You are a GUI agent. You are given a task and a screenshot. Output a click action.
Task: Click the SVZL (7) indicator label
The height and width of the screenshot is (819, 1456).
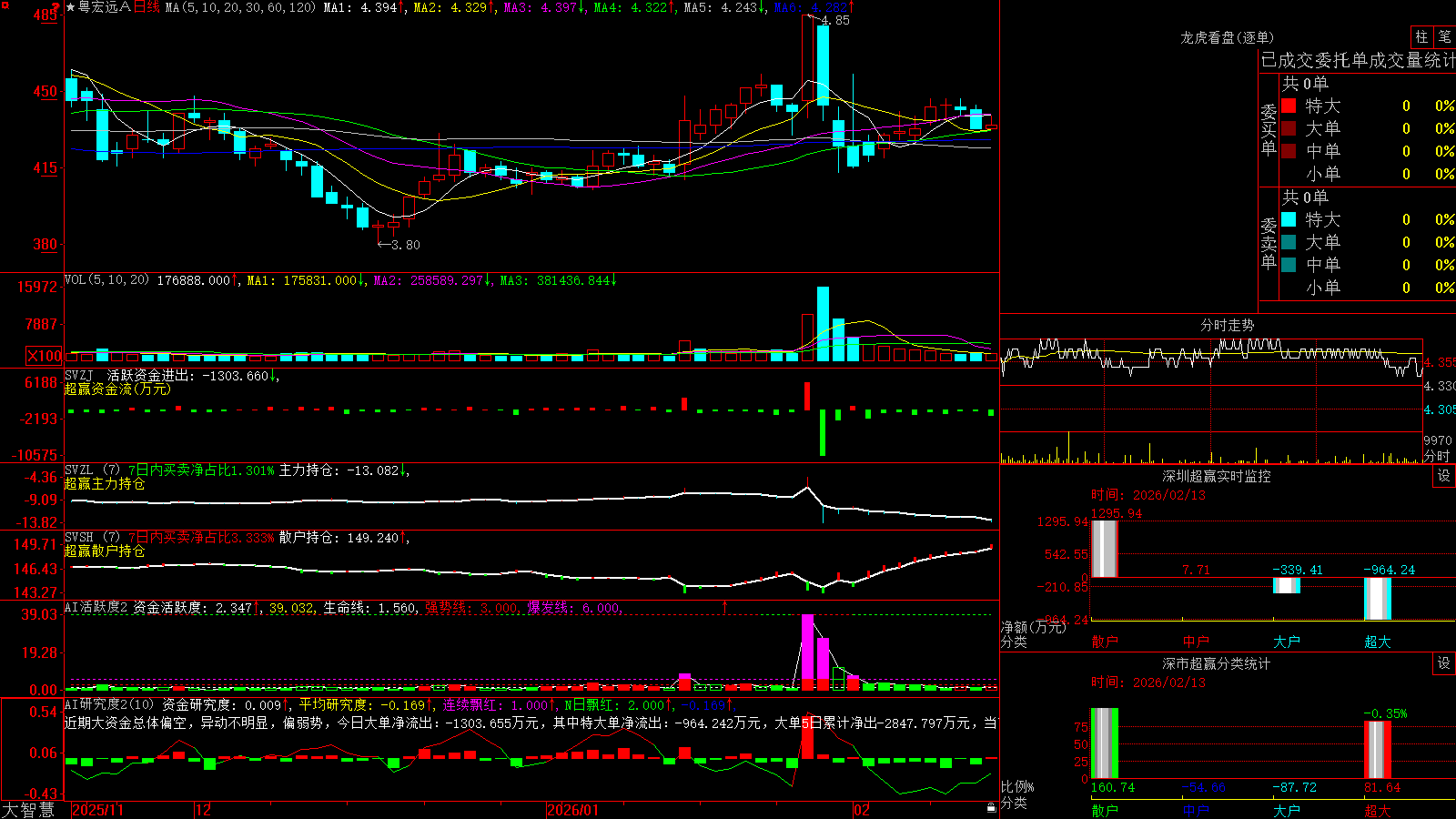(x=92, y=470)
